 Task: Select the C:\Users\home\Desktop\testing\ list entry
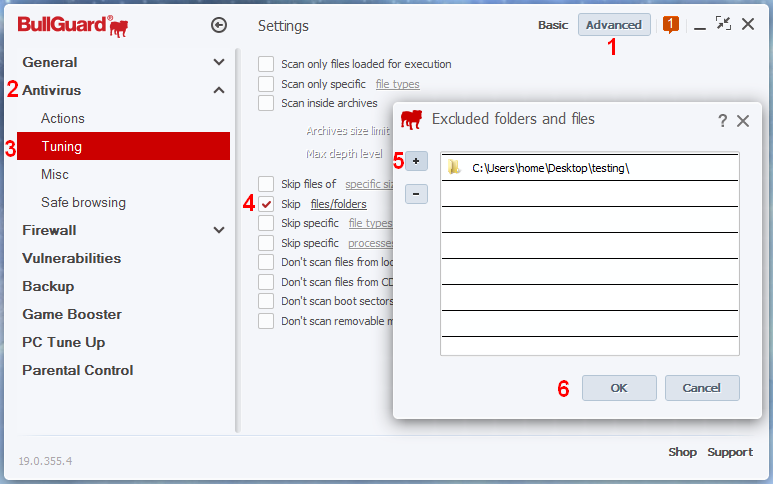tap(551, 168)
